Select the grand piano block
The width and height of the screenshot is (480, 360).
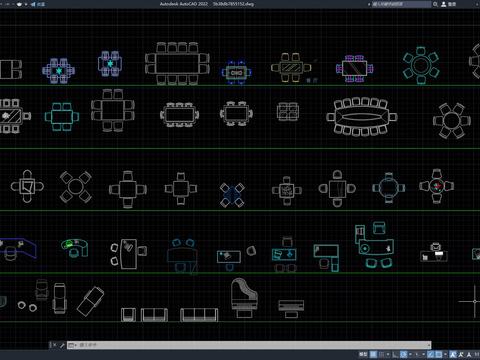pos(244,298)
